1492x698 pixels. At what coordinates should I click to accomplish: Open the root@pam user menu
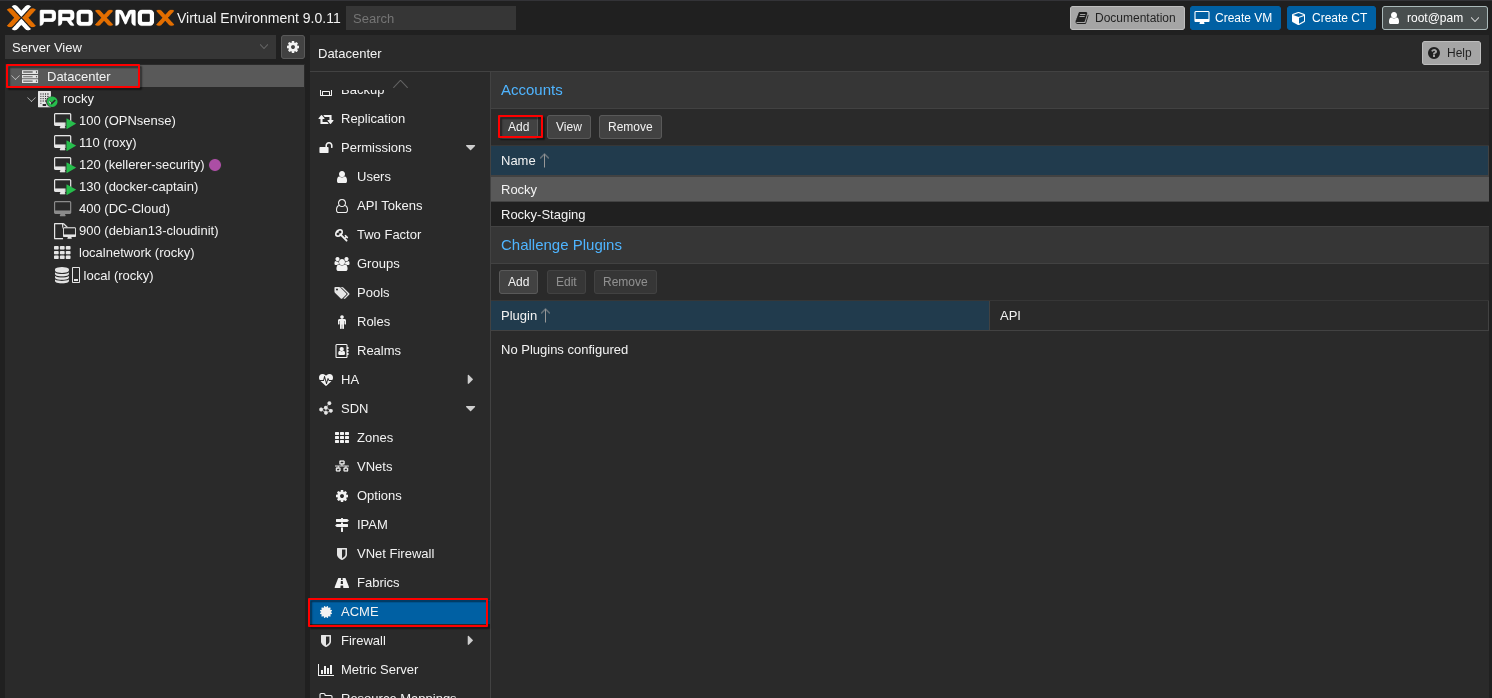pyautogui.click(x=1434, y=18)
